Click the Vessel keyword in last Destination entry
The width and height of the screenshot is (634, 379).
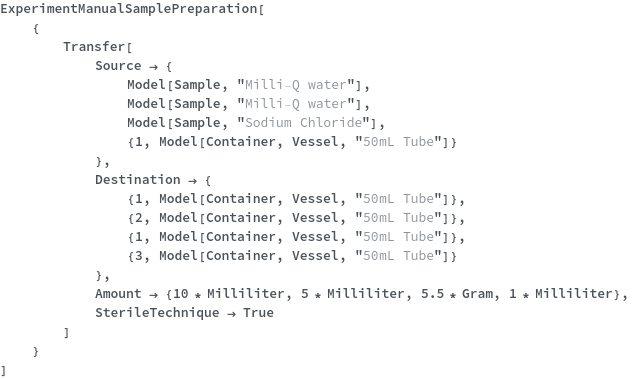315,256
